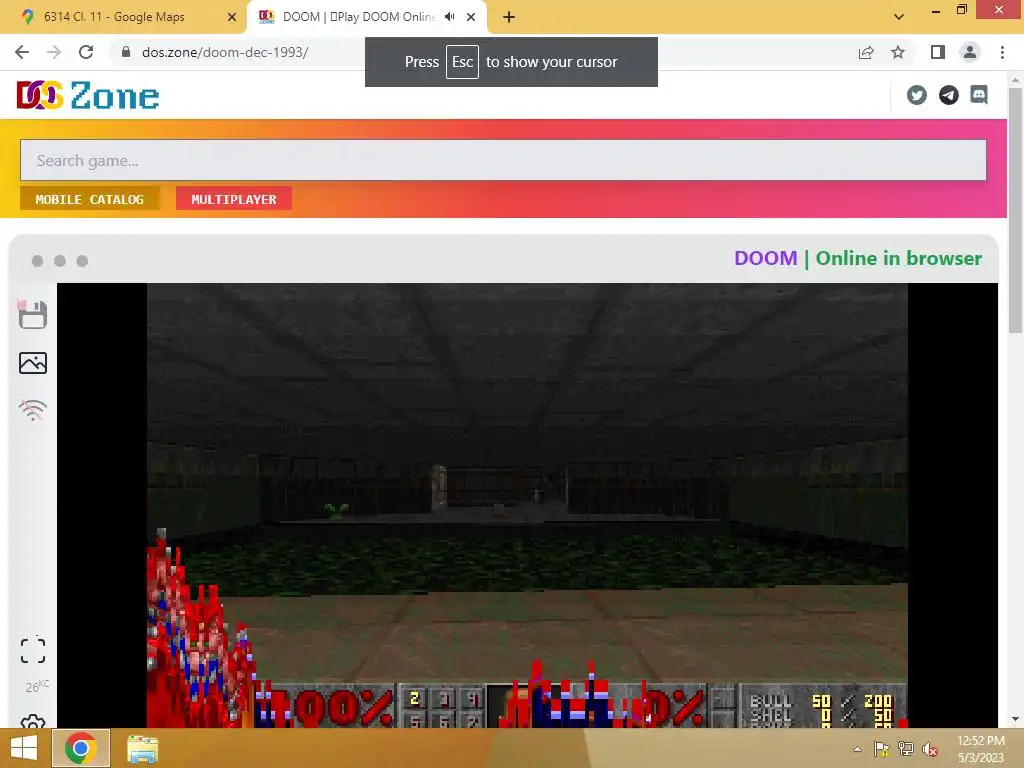Toggle the network wifi icon in sidebar
This screenshot has height=768, width=1024.
(33, 409)
